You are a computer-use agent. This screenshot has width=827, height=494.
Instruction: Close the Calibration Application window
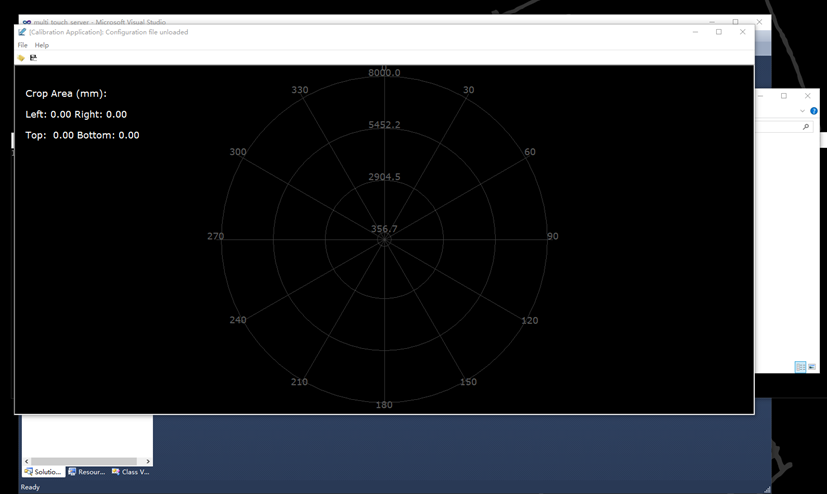(x=742, y=32)
